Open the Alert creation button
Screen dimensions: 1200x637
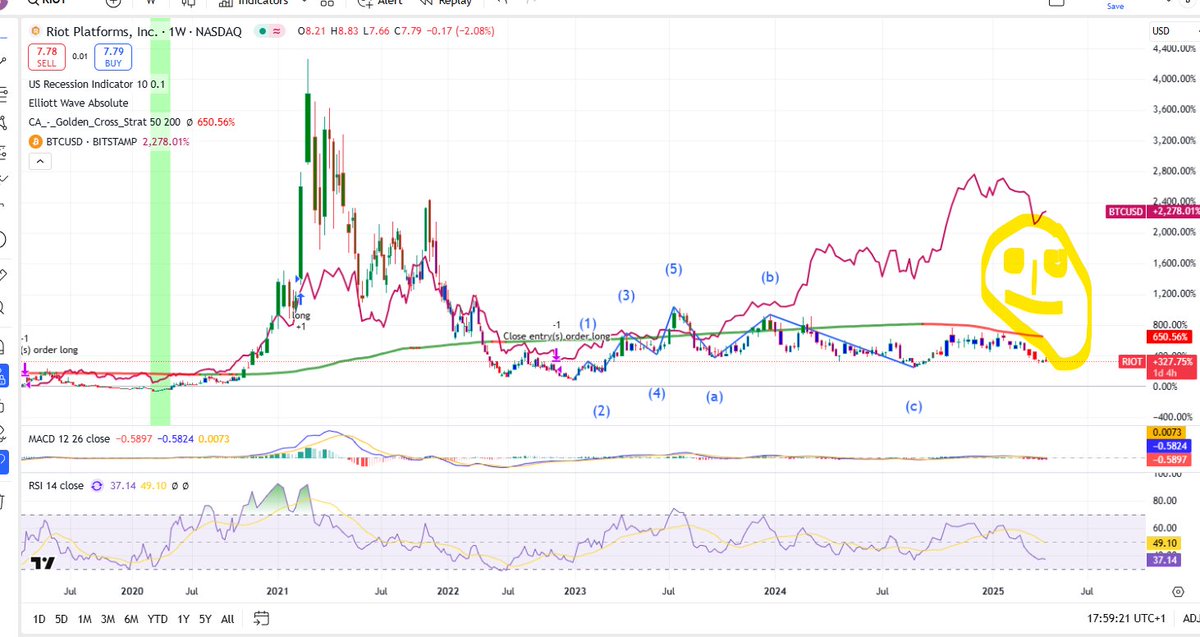[378, 3]
